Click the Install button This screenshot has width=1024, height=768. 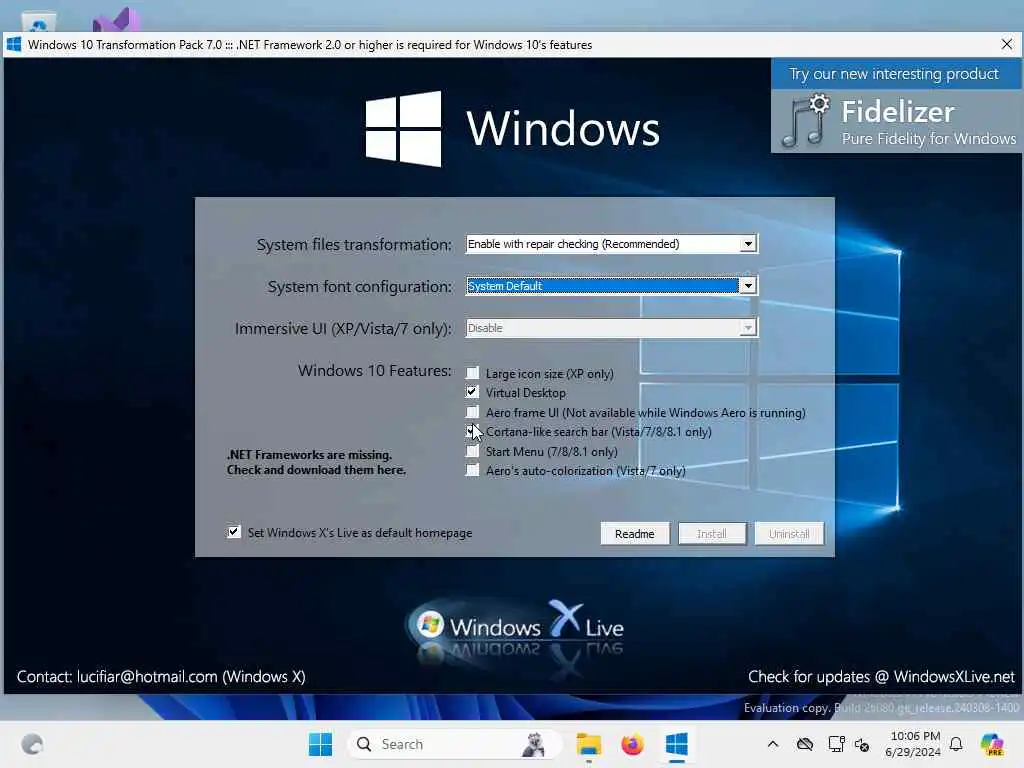(x=712, y=534)
